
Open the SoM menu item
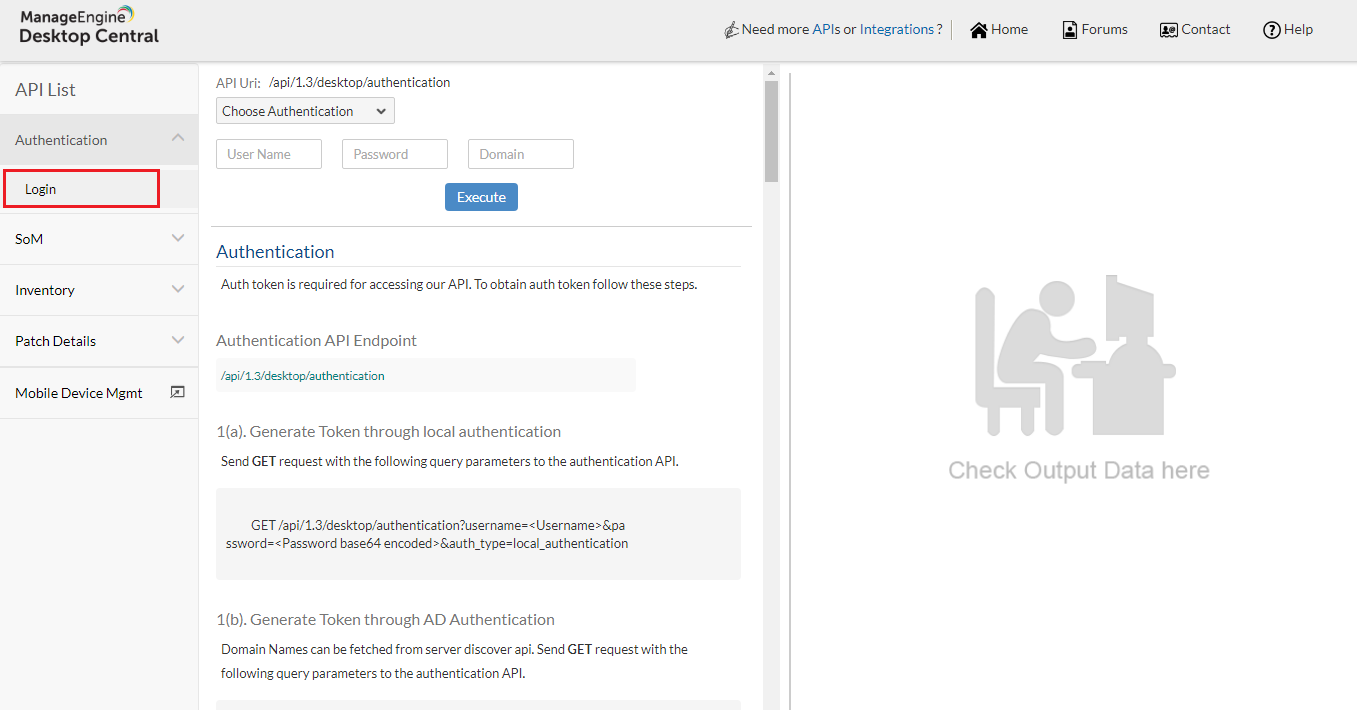[99, 239]
